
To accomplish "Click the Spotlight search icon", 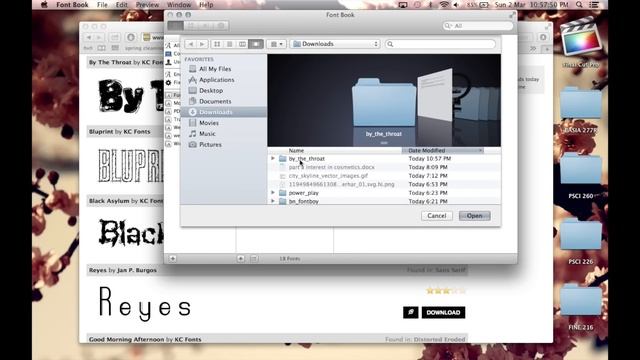I will click(x=579, y=5).
